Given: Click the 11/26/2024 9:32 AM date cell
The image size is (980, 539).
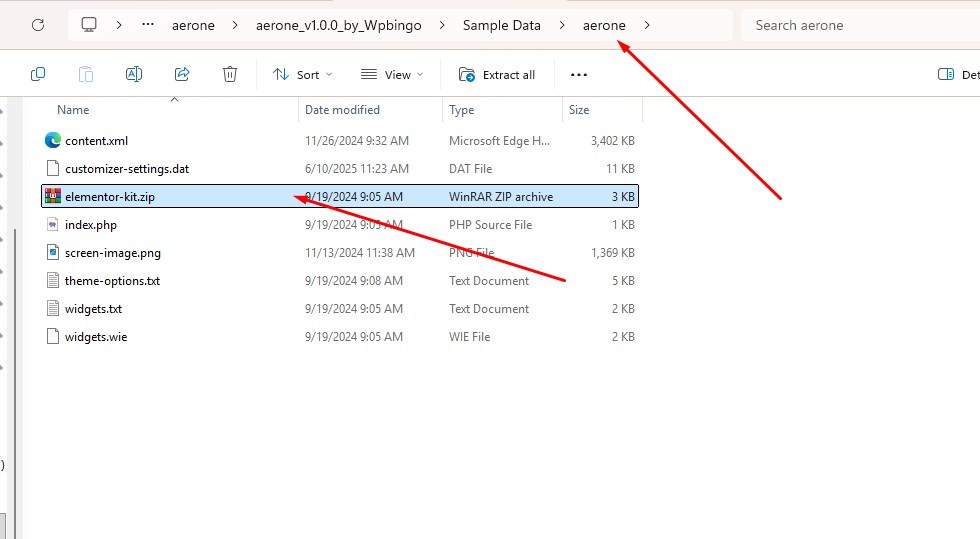Looking at the screenshot, I should click(357, 141).
